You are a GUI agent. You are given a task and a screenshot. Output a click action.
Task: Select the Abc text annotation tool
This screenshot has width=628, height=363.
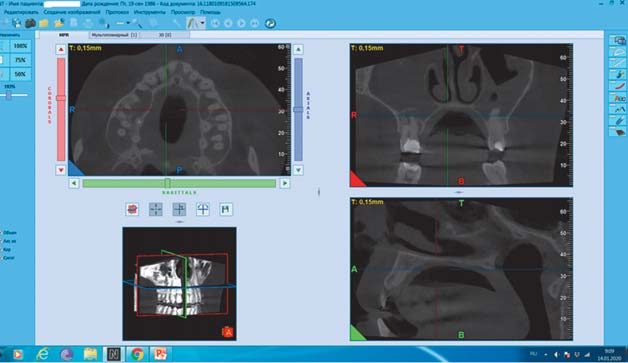coord(617,98)
